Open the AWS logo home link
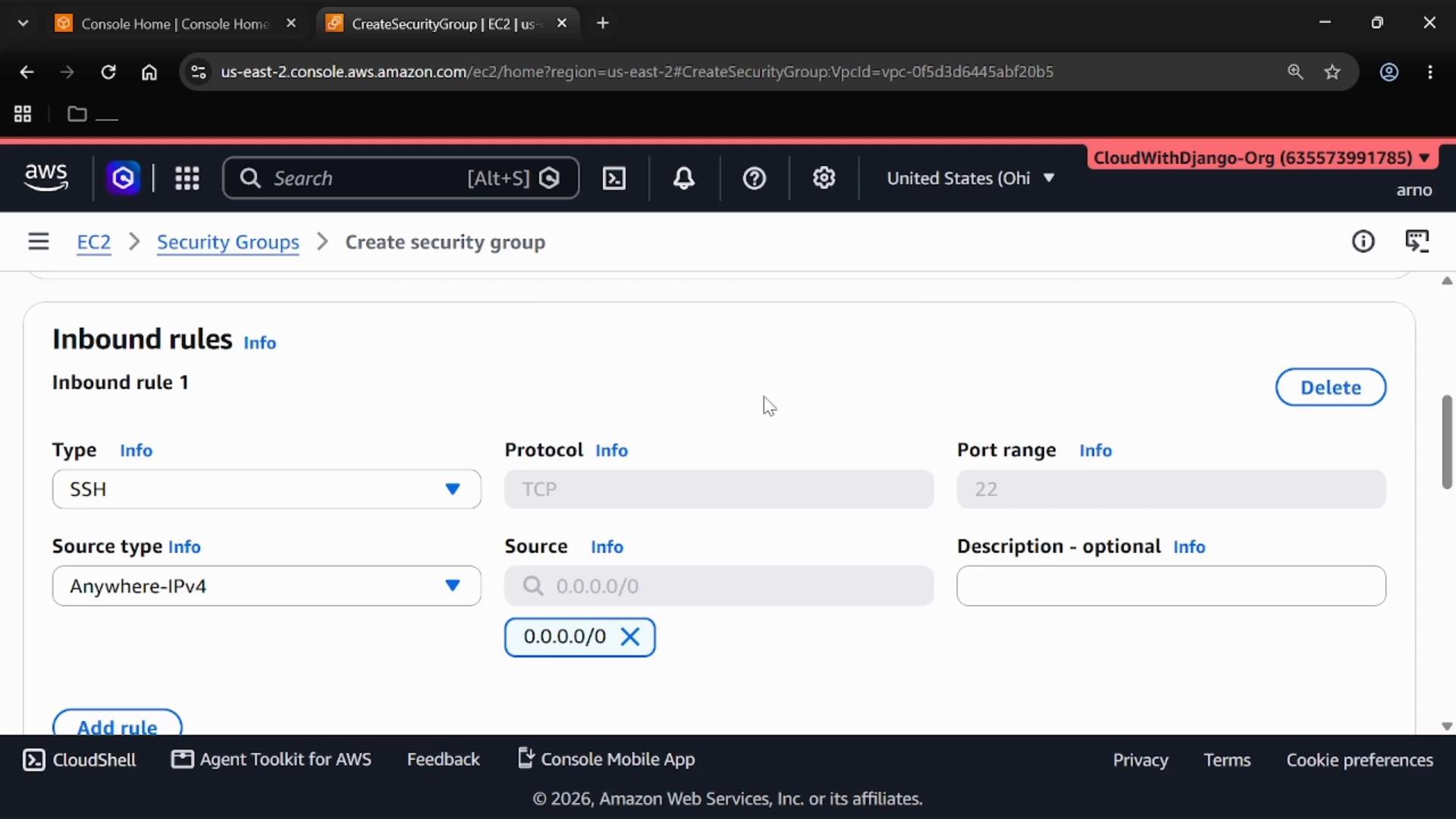Image resolution: width=1456 pixels, height=819 pixels. 46,177
